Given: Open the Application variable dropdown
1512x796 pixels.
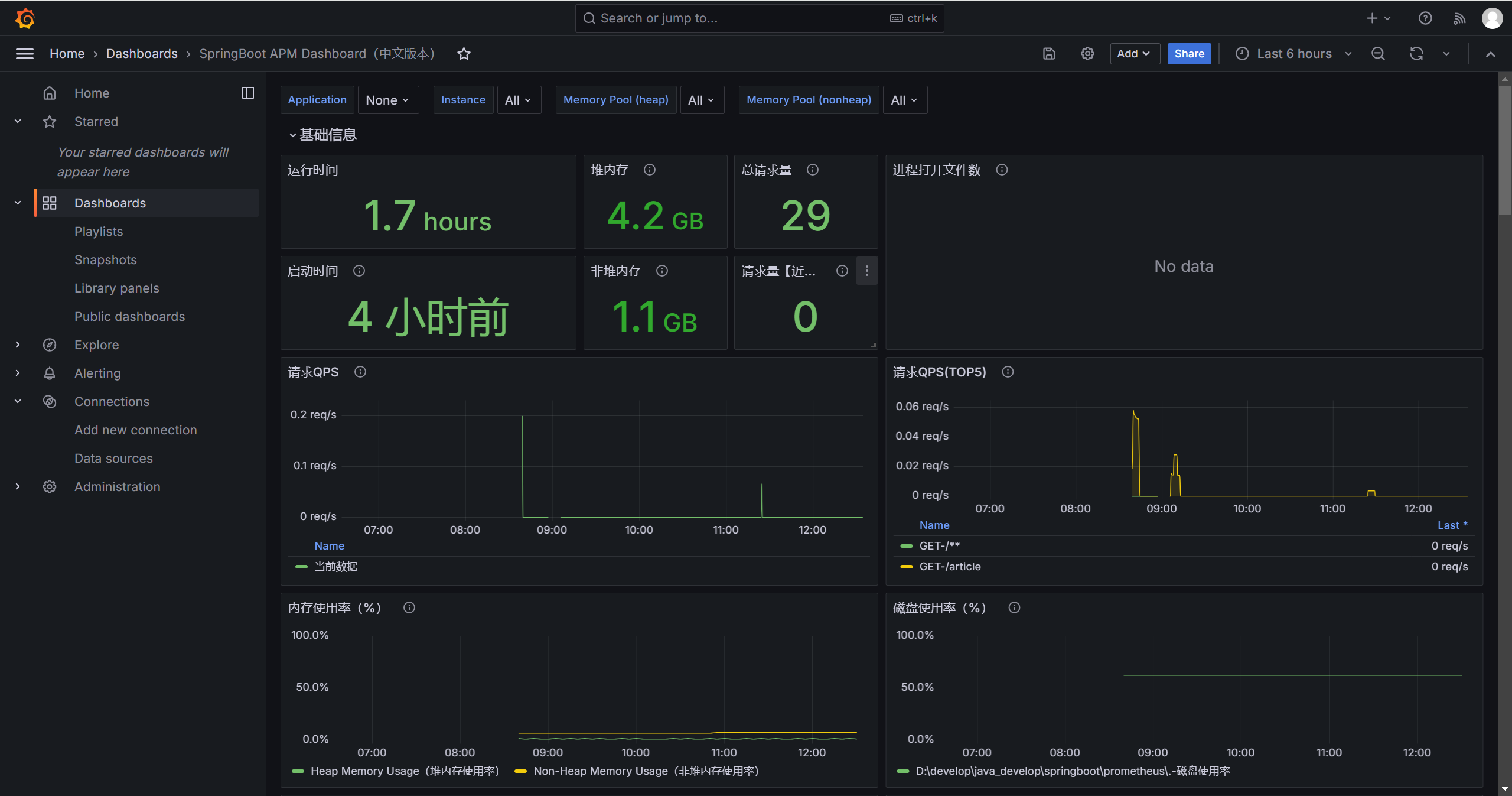Looking at the screenshot, I should pos(387,100).
